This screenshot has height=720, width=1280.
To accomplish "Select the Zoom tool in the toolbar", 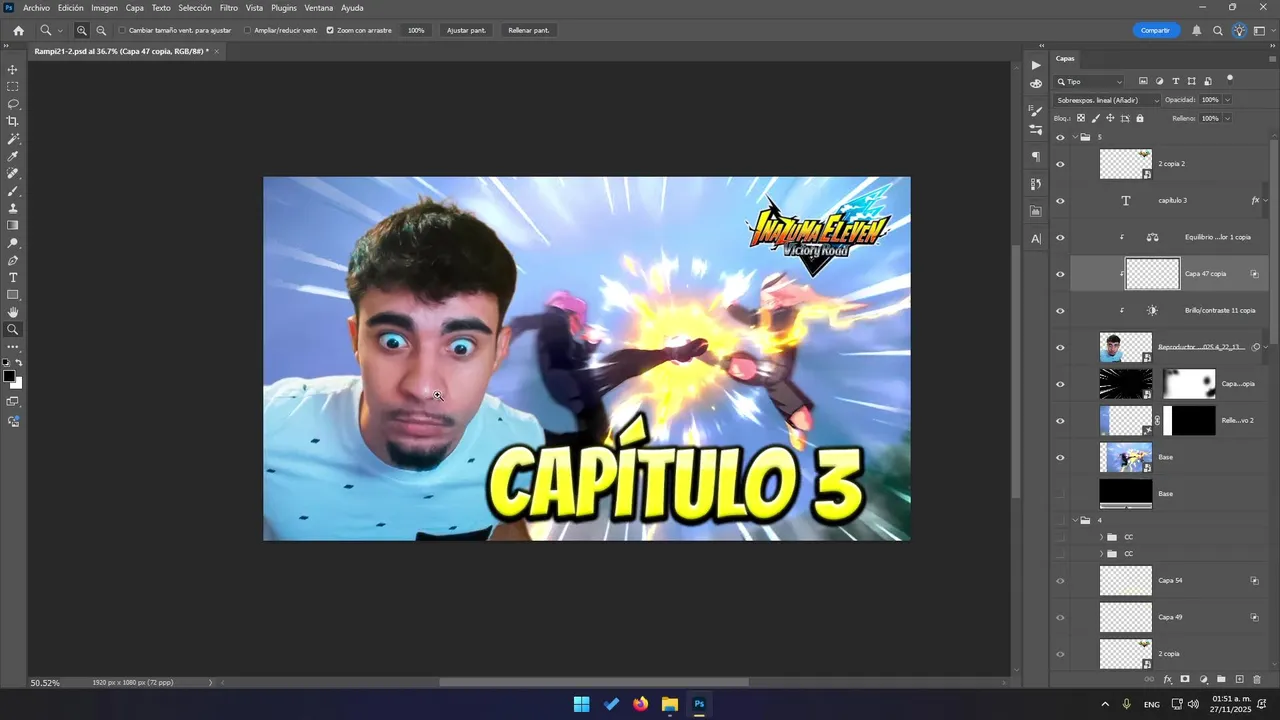I will [13, 329].
